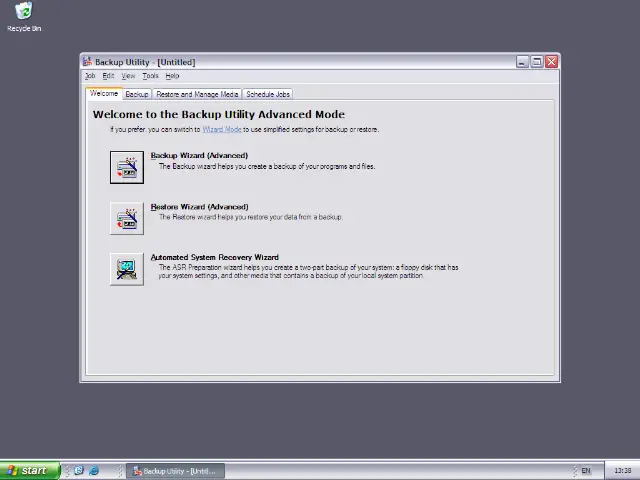Open the Job menu
Image resolution: width=640 pixels, height=480 pixels.
point(90,76)
